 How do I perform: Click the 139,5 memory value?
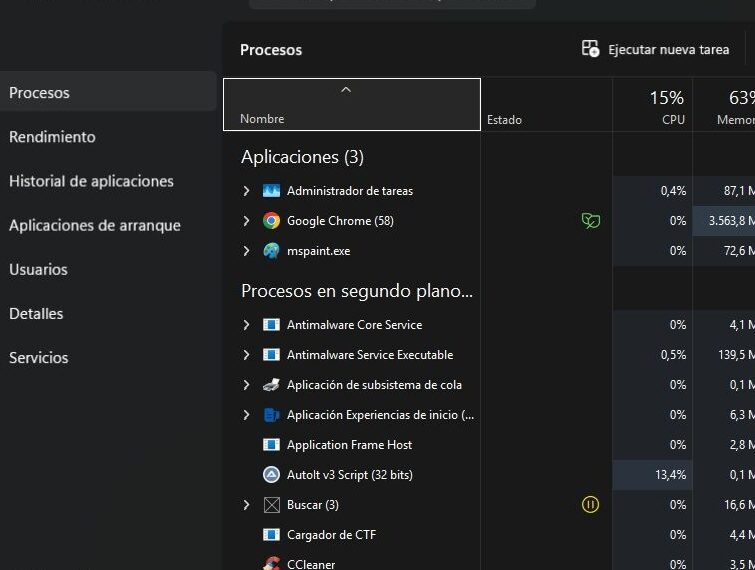[736, 355]
